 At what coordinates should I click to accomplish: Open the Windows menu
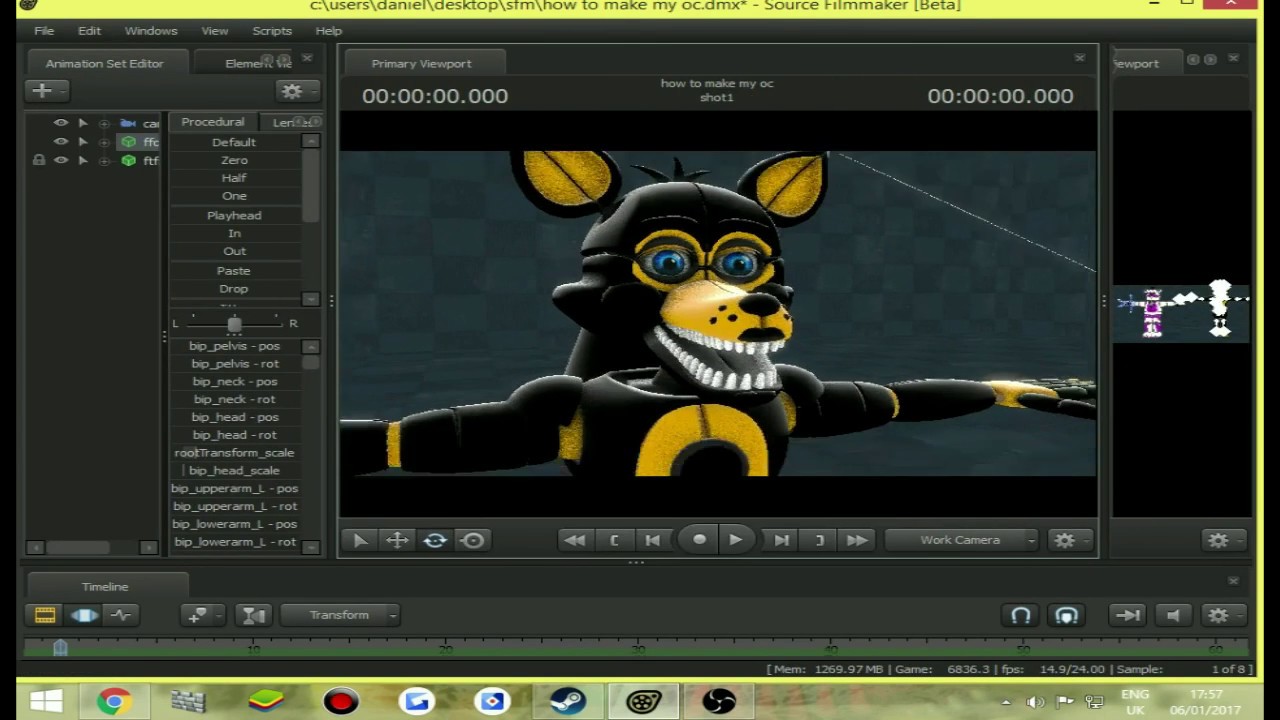pyautogui.click(x=151, y=31)
